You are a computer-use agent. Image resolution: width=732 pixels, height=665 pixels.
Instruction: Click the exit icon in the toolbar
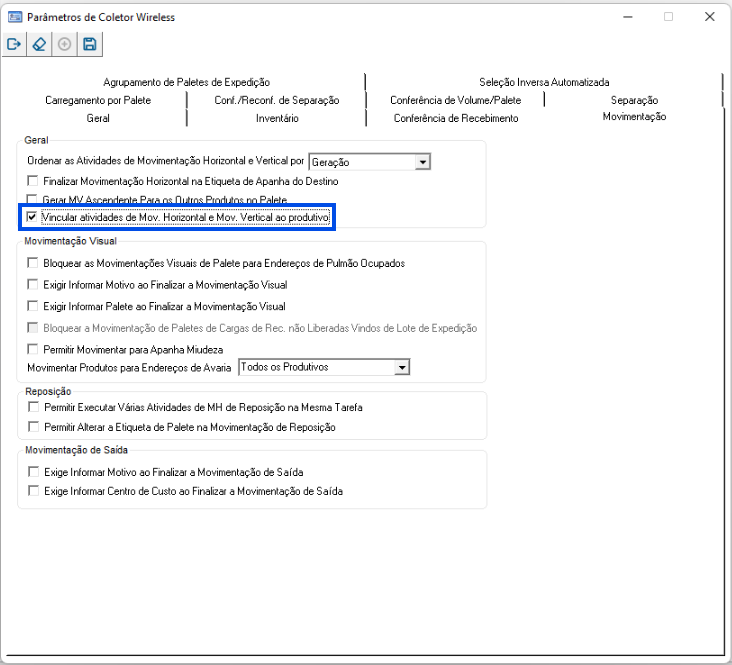click(x=14, y=44)
